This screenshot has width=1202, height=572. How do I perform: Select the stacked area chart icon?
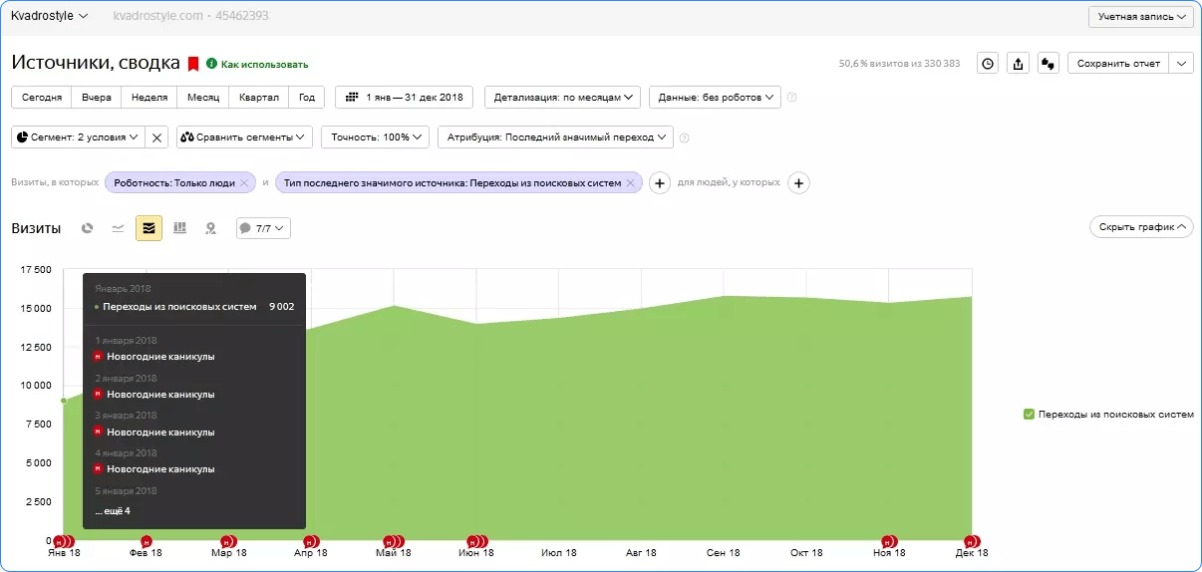click(x=149, y=228)
